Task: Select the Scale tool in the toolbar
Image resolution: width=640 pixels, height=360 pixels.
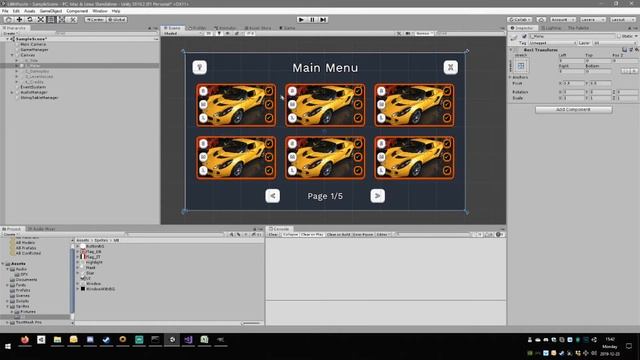Action: (x=41, y=19)
